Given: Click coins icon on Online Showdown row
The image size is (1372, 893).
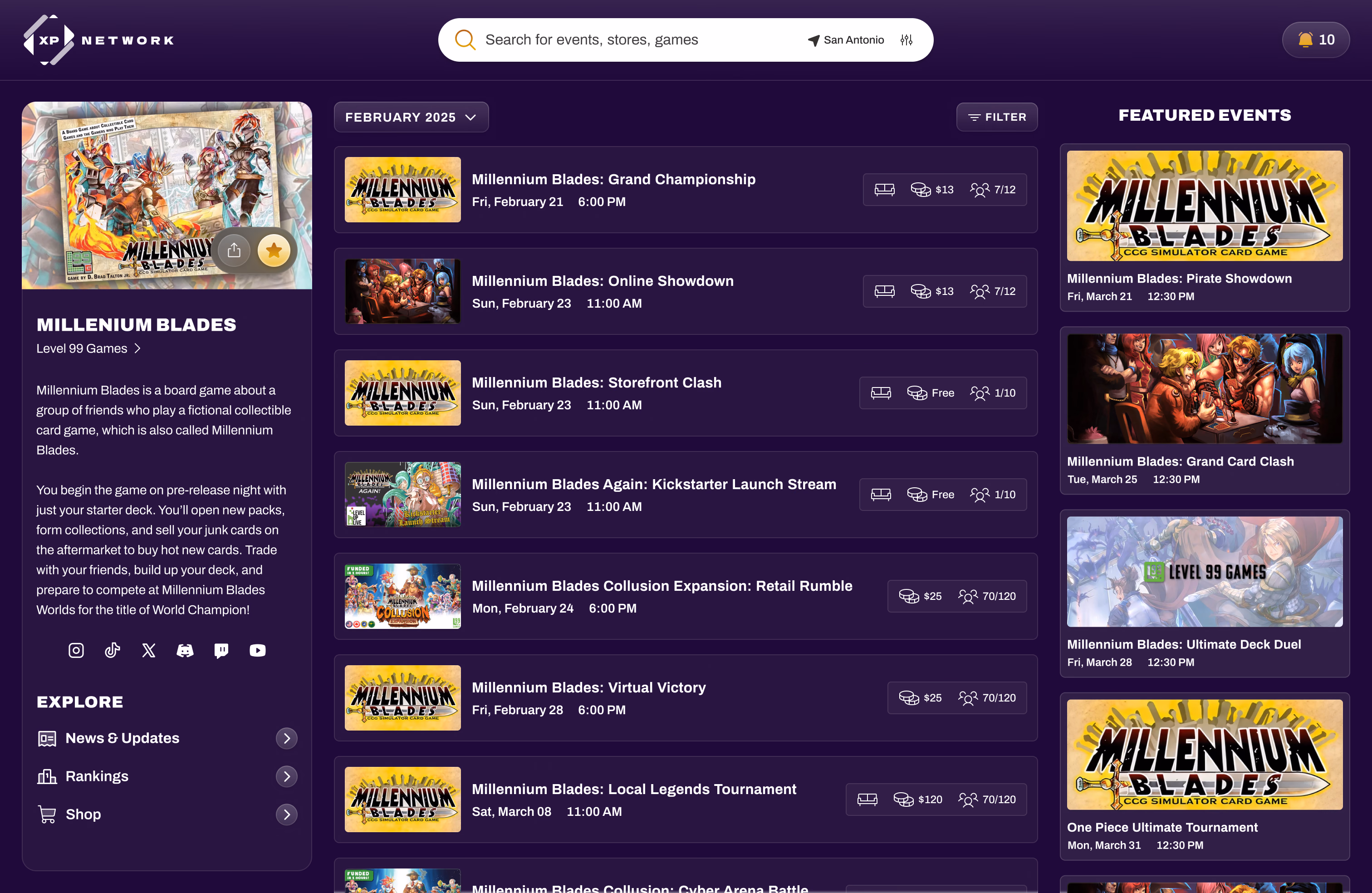Looking at the screenshot, I should click(x=921, y=292).
